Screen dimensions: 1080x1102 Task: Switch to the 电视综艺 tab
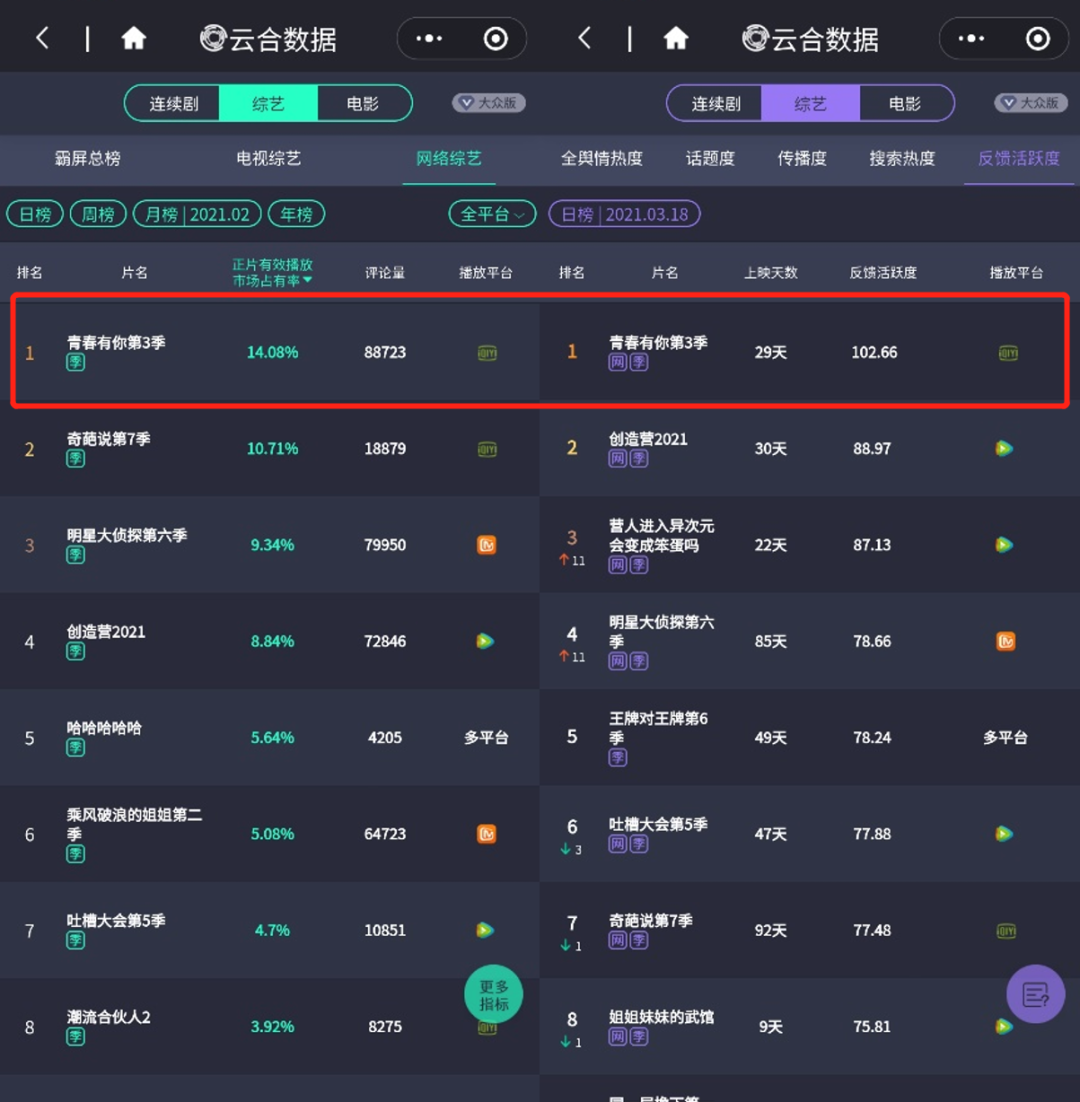tap(268, 158)
